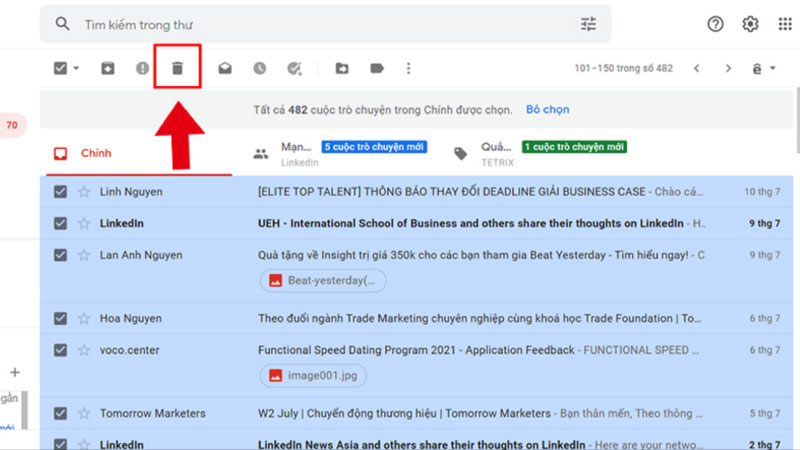This screenshot has height=450, width=800.
Task: Click the Labels tag icon
Action: tap(377, 68)
